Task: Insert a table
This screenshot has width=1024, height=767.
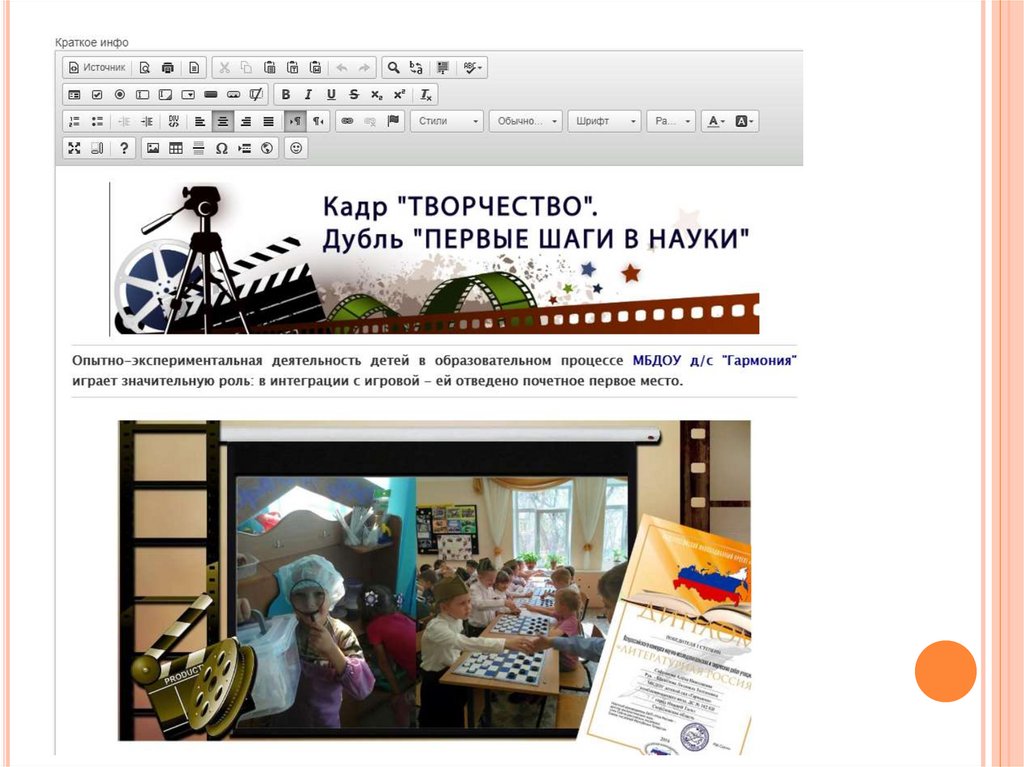Action: pos(176,148)
